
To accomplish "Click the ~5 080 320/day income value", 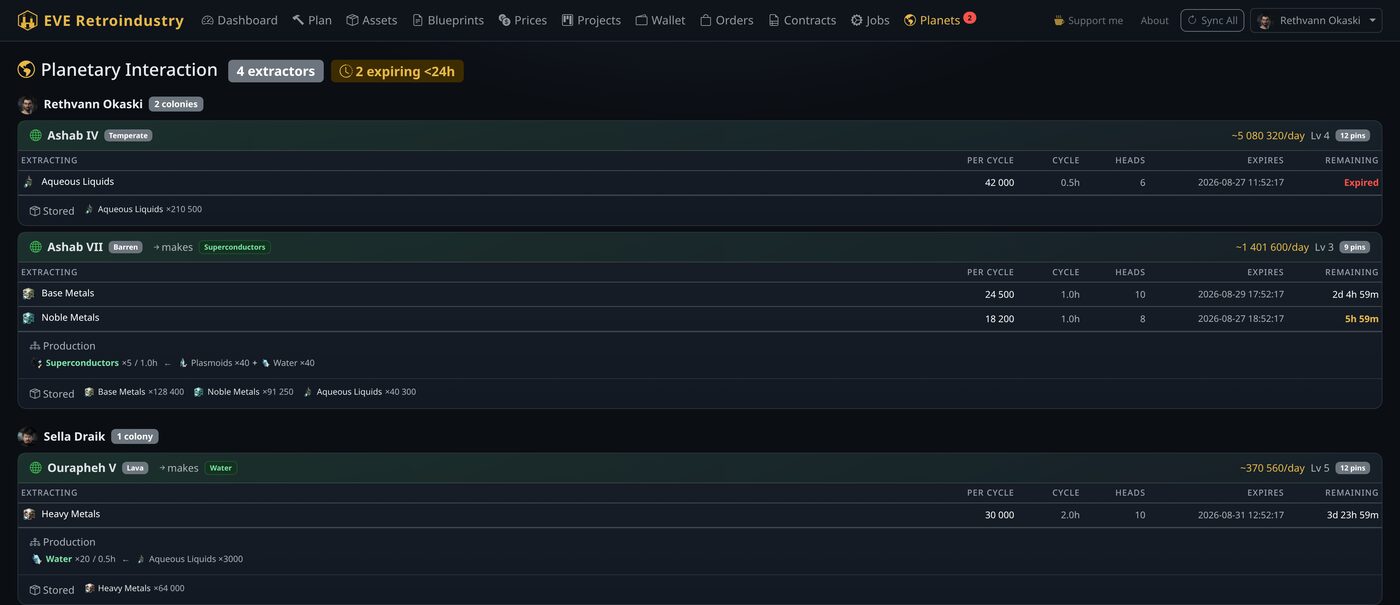I will coord(1268,135).
